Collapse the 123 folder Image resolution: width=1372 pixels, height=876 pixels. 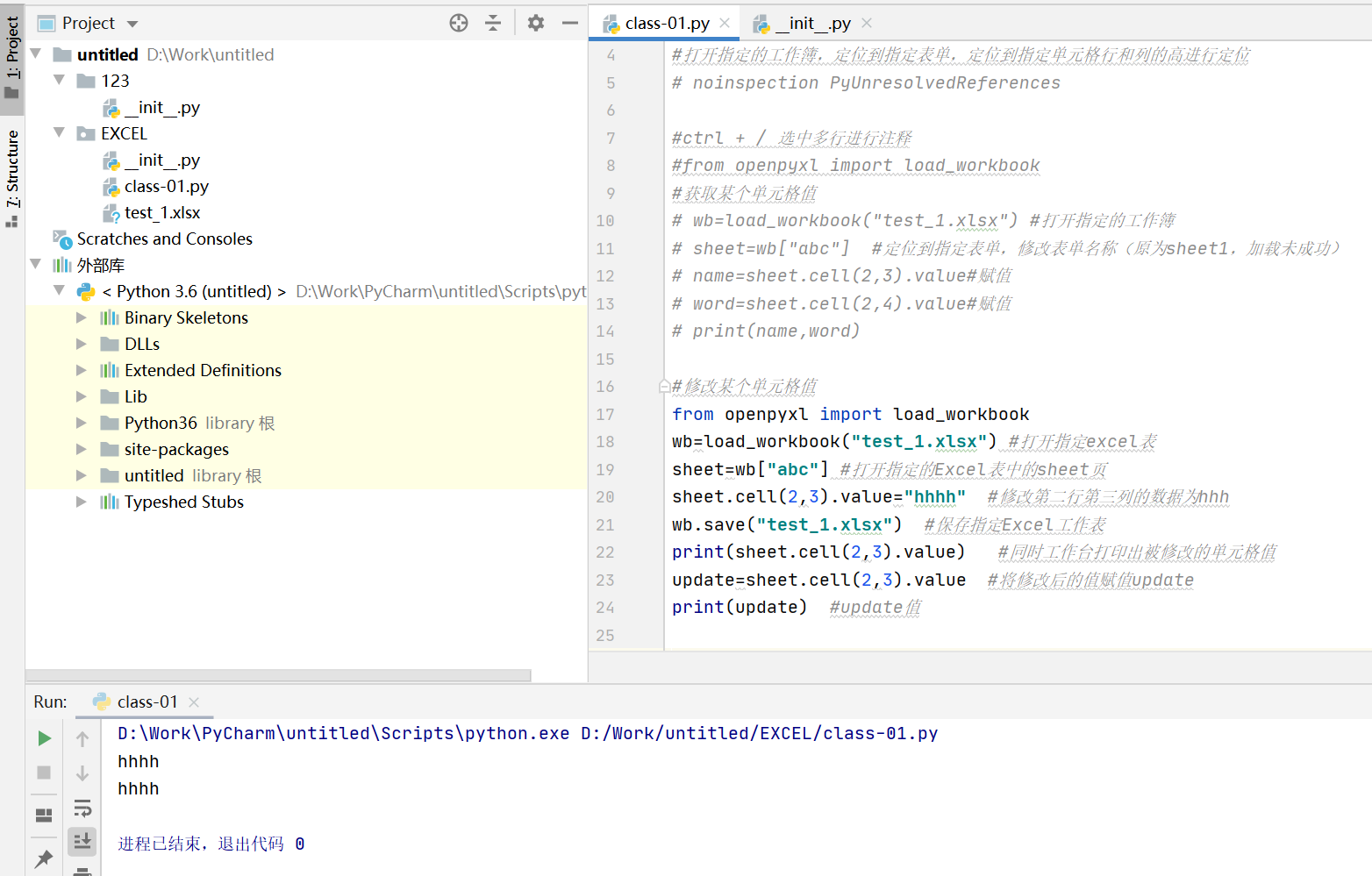[60, 81]
